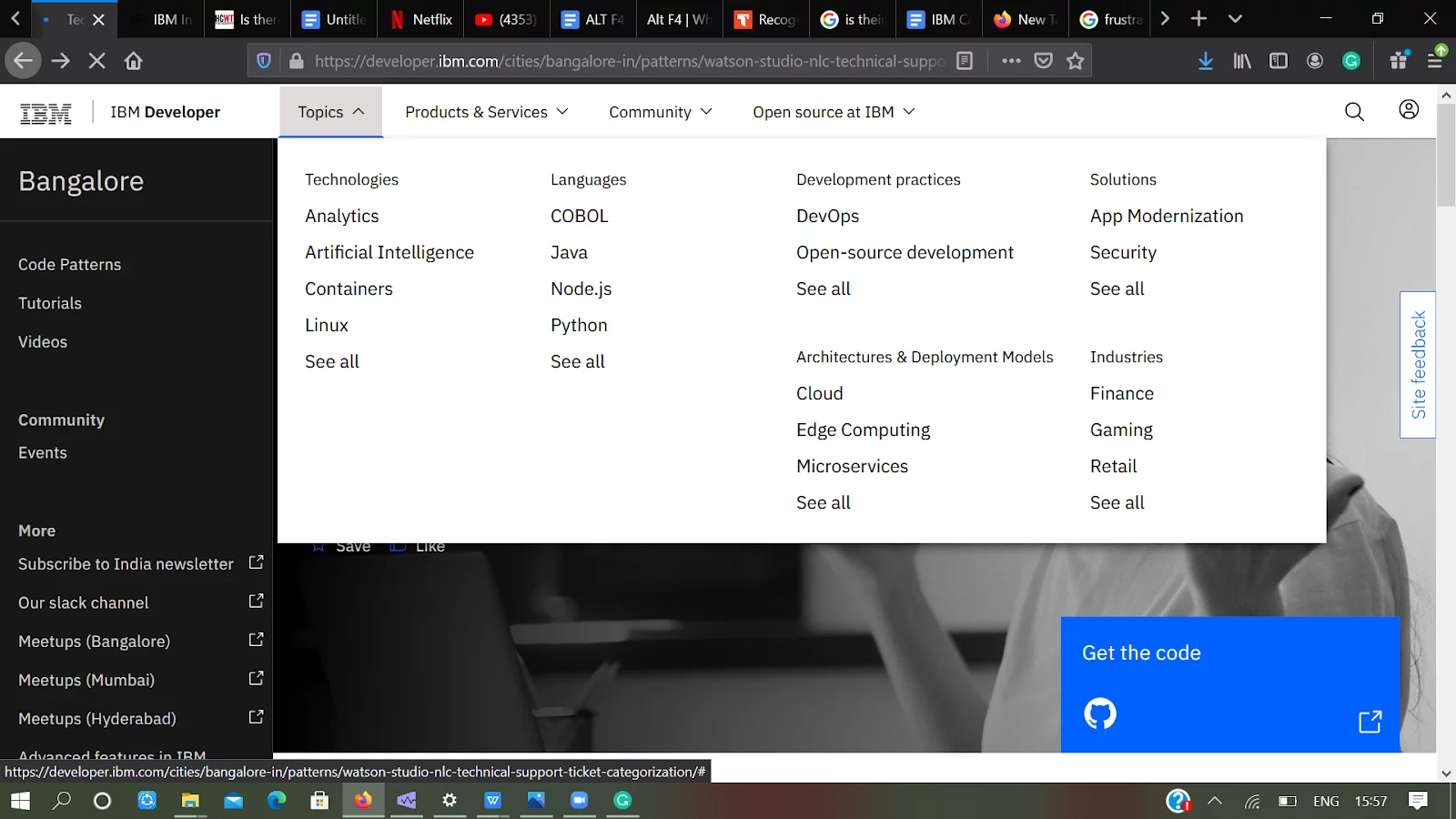Switch to the Untitle document tab
1456x819 pixels.
[x=334, y=19]
